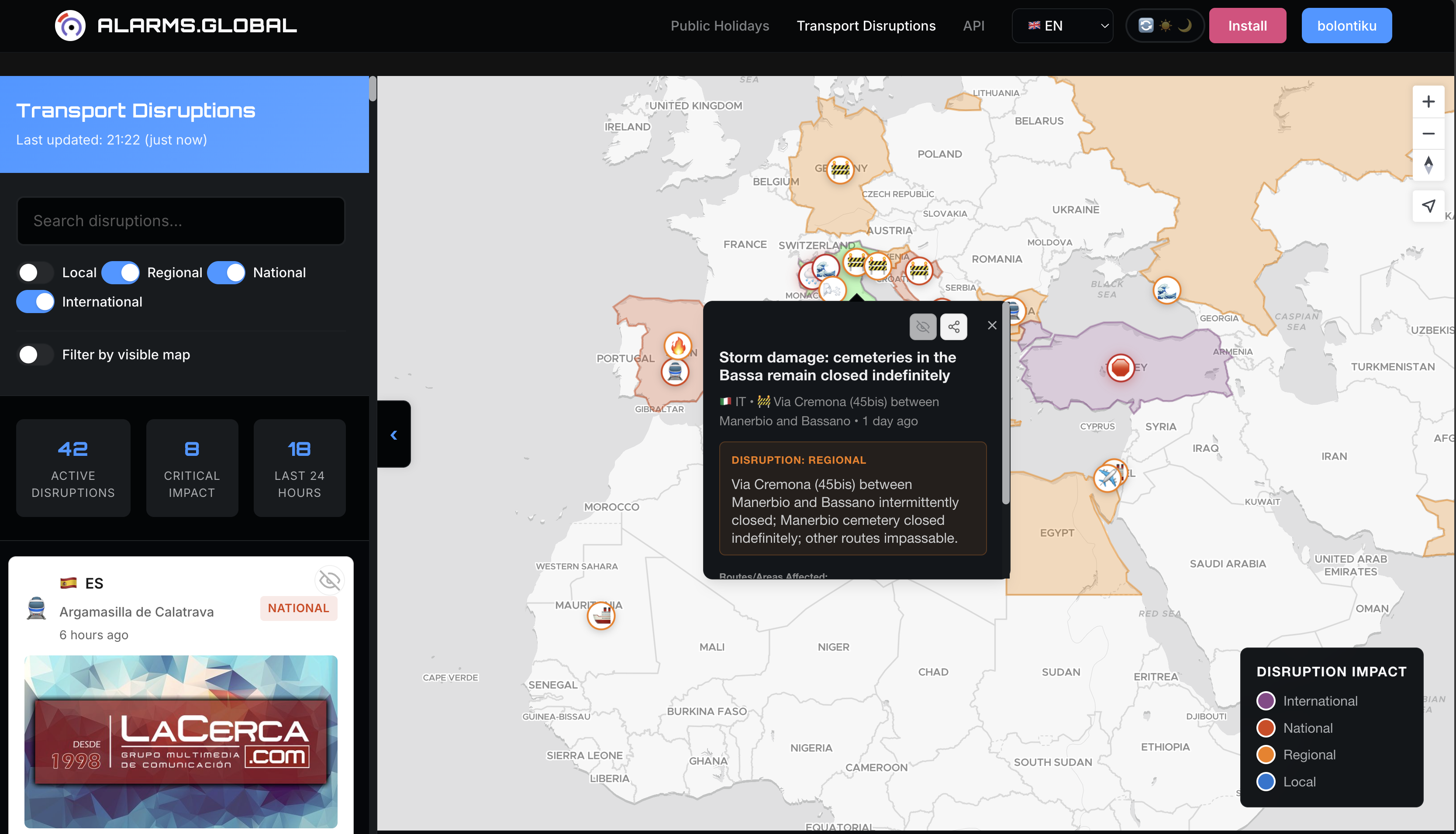Screen dimensions: 1456x834
Task: Open the API page
Action: (x=973, y=26)
